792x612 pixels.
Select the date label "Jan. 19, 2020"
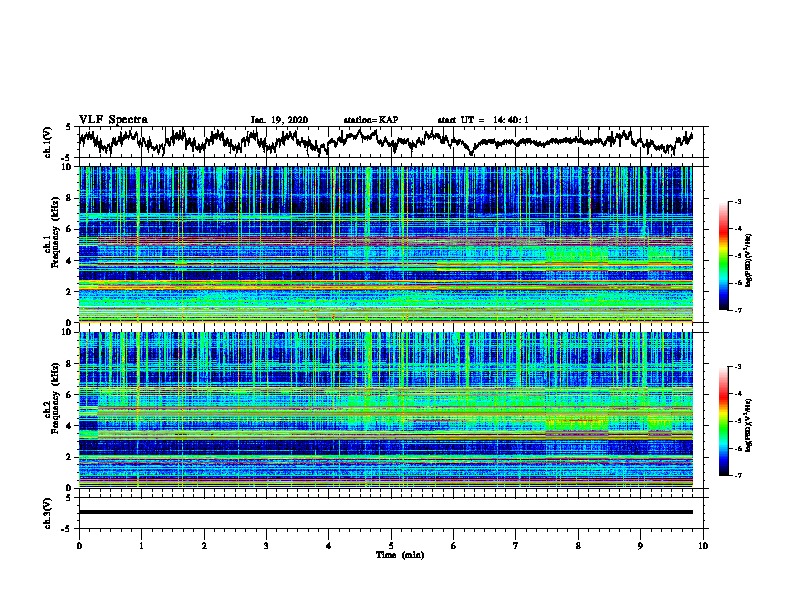(x=279, y=120)
